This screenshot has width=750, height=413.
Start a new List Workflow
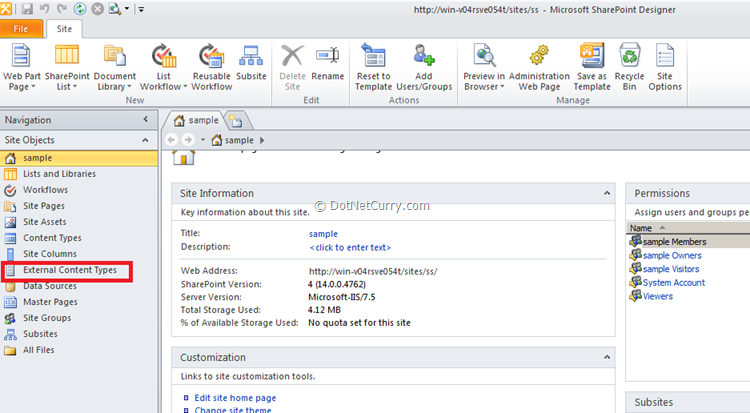(164, 67)
